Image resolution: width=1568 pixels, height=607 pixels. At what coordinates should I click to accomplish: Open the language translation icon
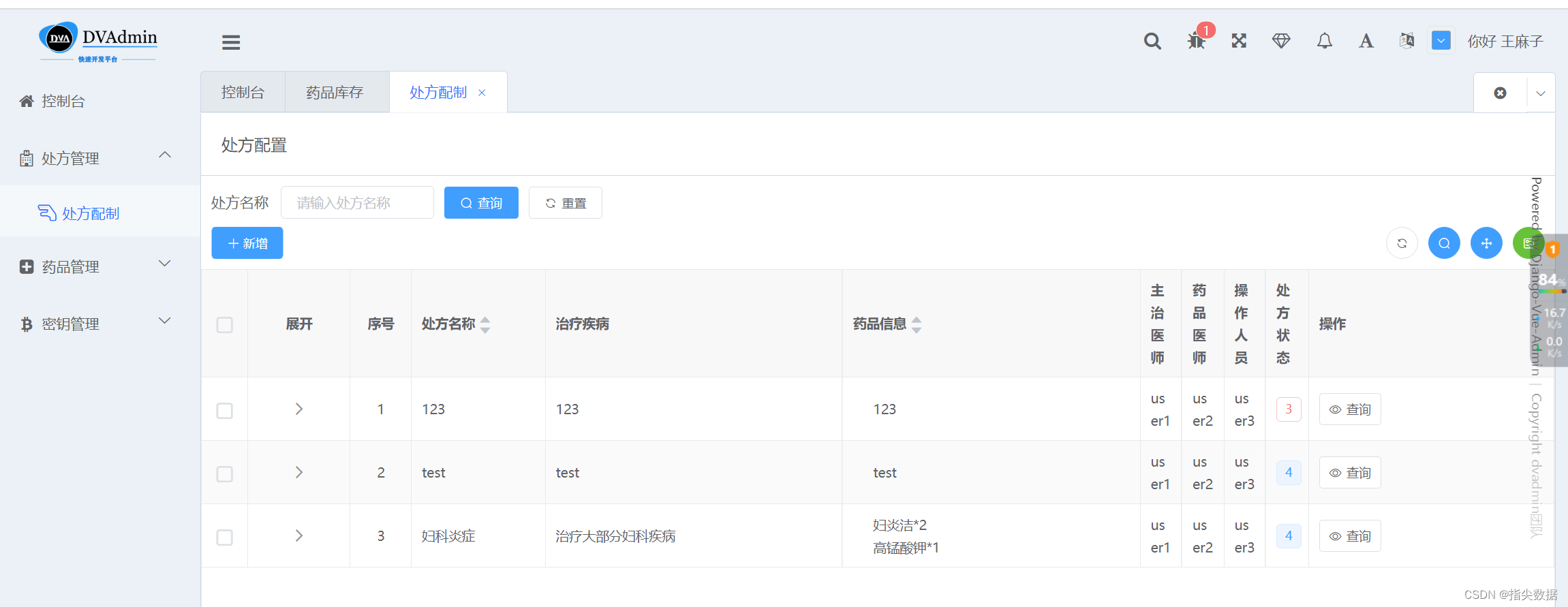pyautogui.click(x=1406, y=41)
